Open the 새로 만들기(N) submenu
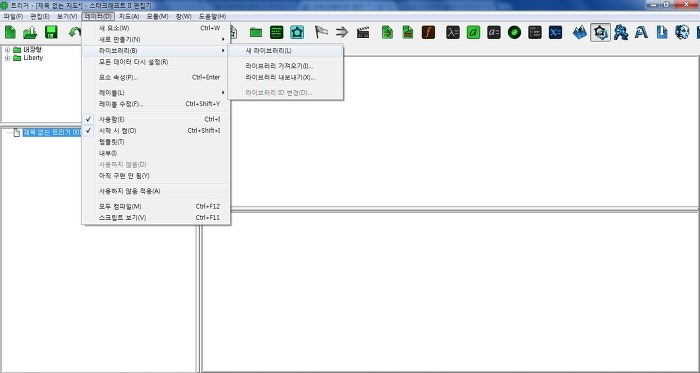Screen dimensions: 700x373 coord(156,39)
